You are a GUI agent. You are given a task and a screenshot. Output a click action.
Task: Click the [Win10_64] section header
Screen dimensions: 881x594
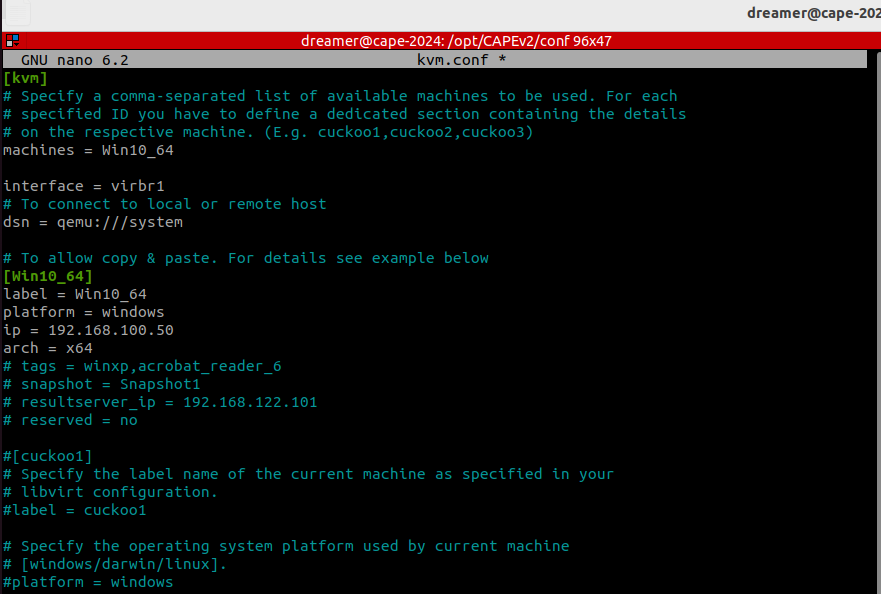coord(48,276)
